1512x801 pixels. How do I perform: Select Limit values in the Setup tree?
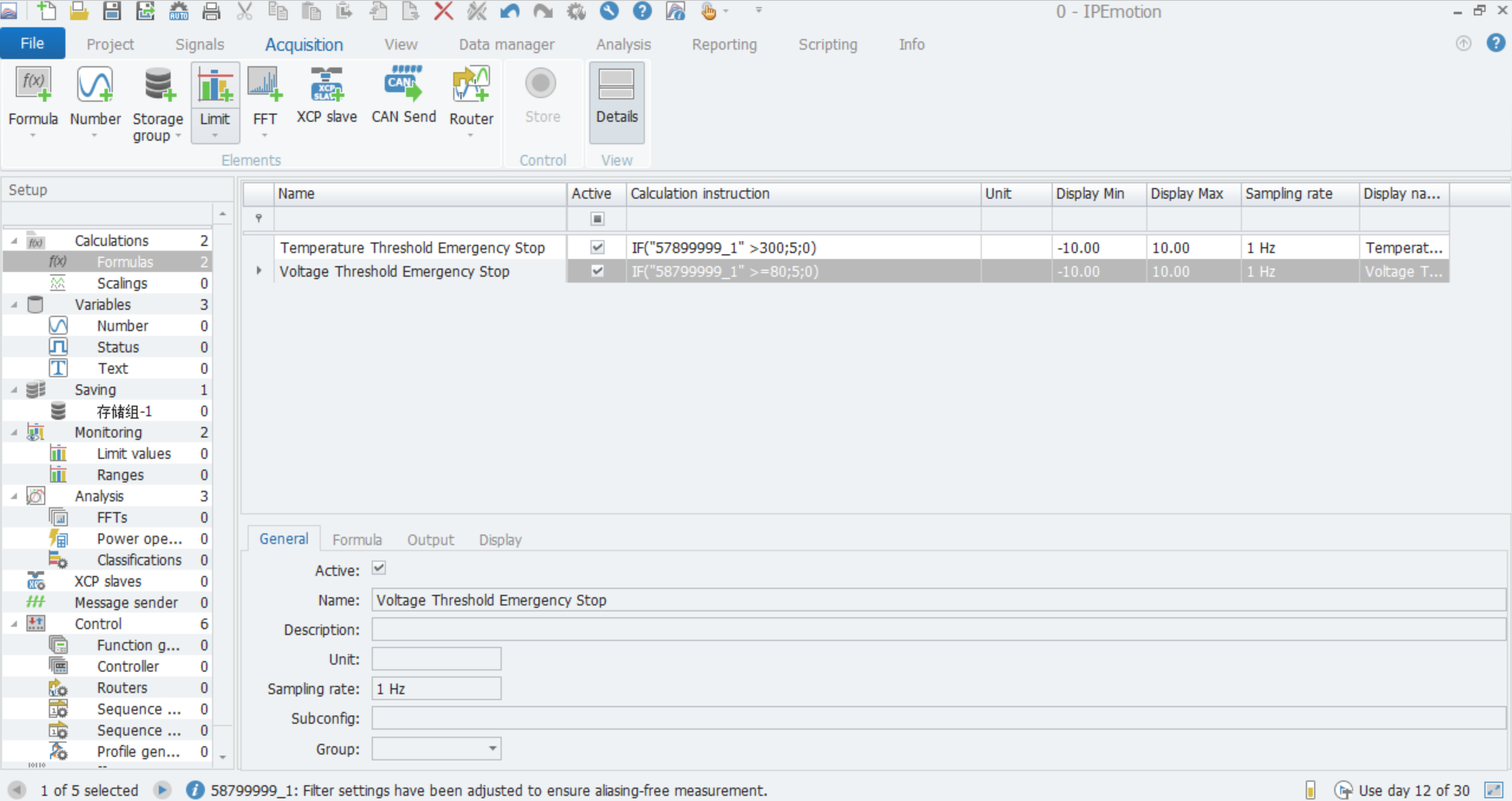(x=133, y=454)
